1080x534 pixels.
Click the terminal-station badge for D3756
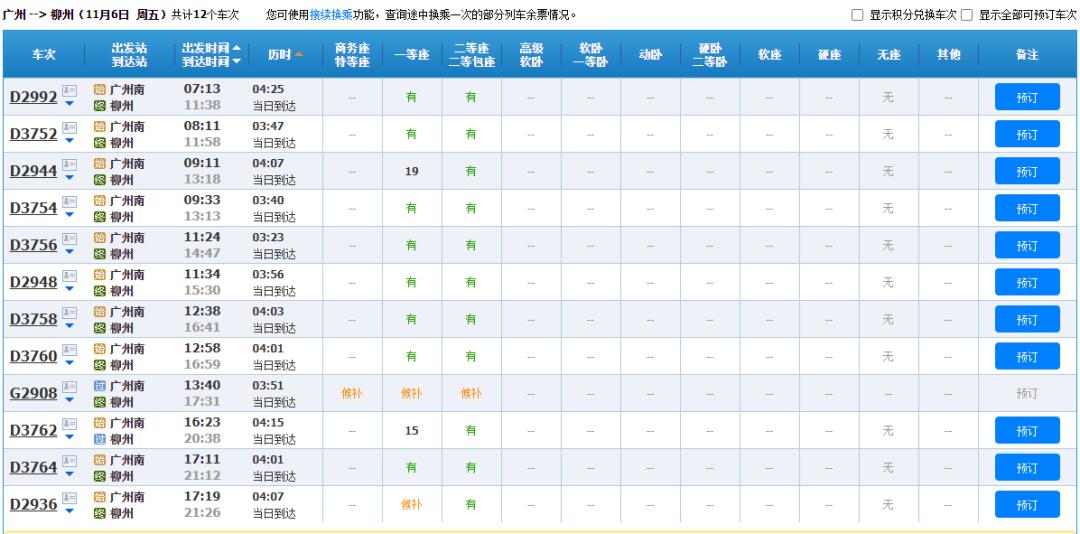100,254
